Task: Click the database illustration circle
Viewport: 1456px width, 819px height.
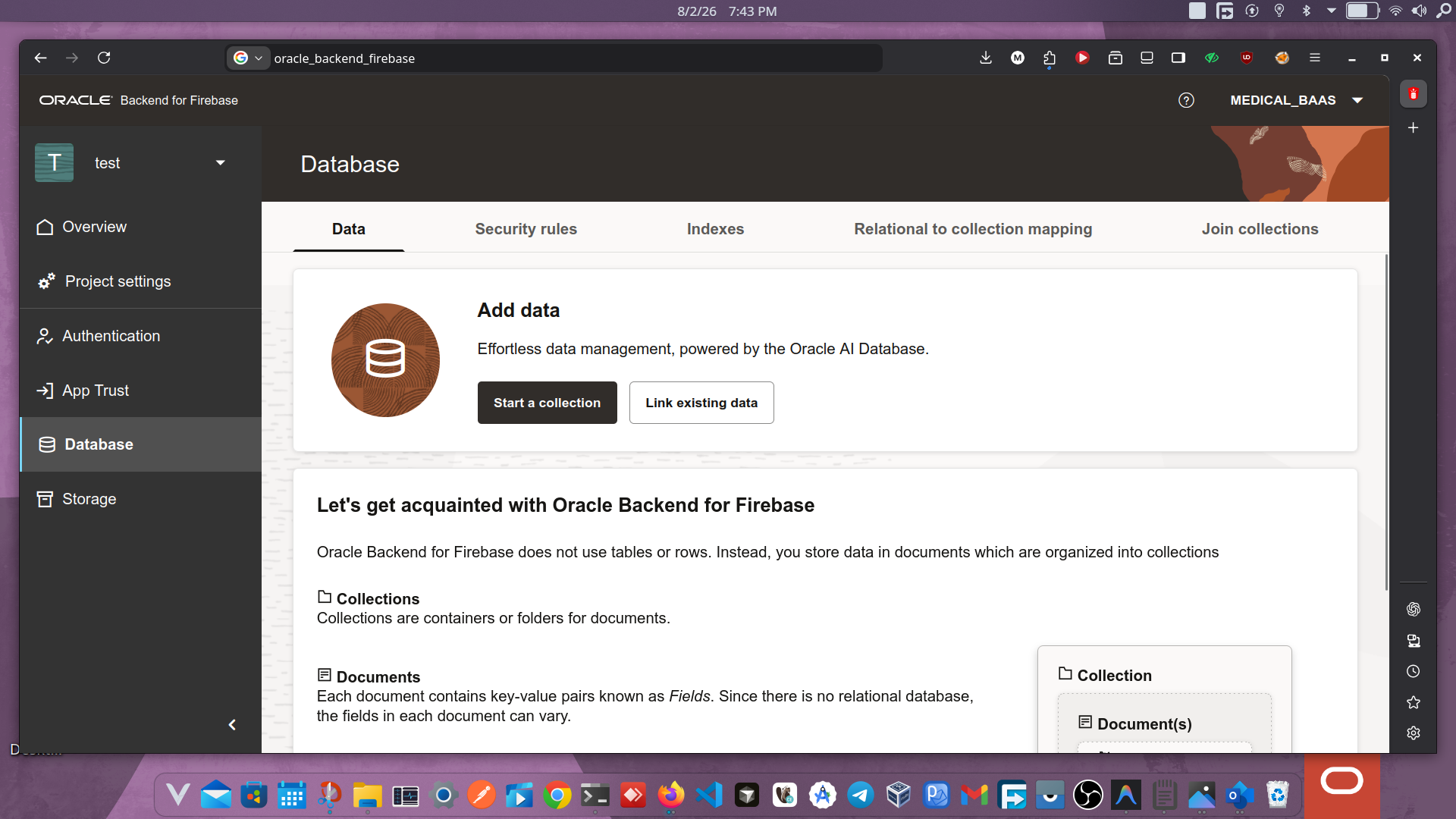Action: (385, 360)
